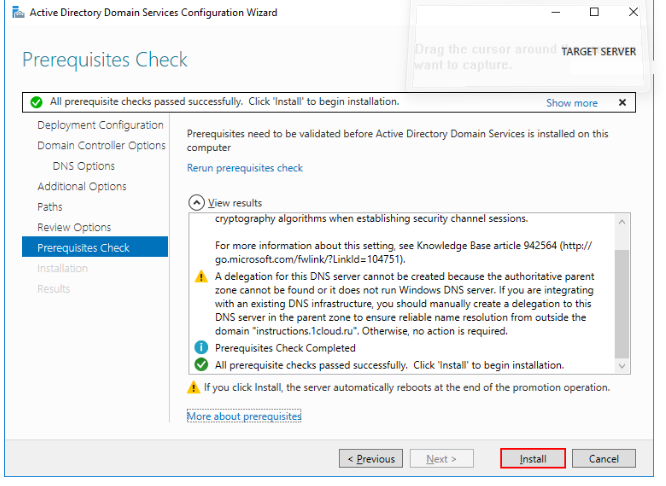Screen dimensions: 666x486
Task: Click Show more in the notification bar
Action: [572, 103]
